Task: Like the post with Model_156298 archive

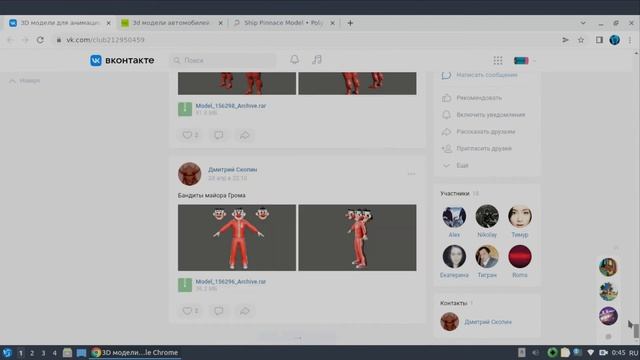Action: coord(190,135)
